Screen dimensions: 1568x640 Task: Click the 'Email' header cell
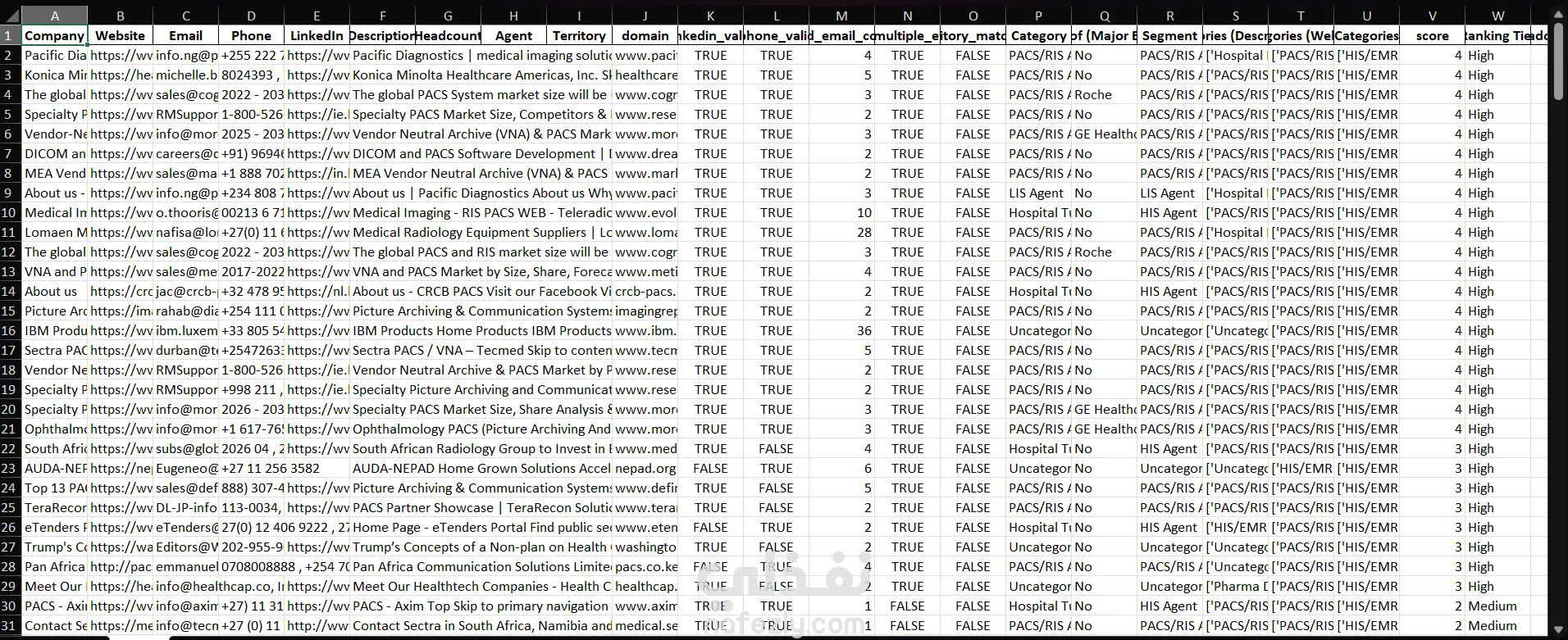coord(185,35)
